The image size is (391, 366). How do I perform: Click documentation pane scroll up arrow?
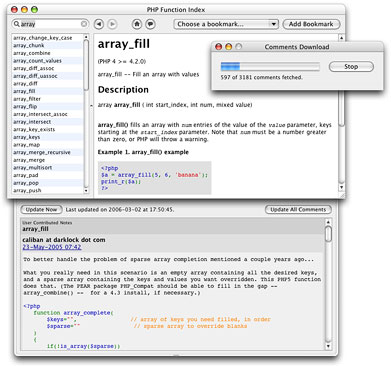(x=341, y=38)
